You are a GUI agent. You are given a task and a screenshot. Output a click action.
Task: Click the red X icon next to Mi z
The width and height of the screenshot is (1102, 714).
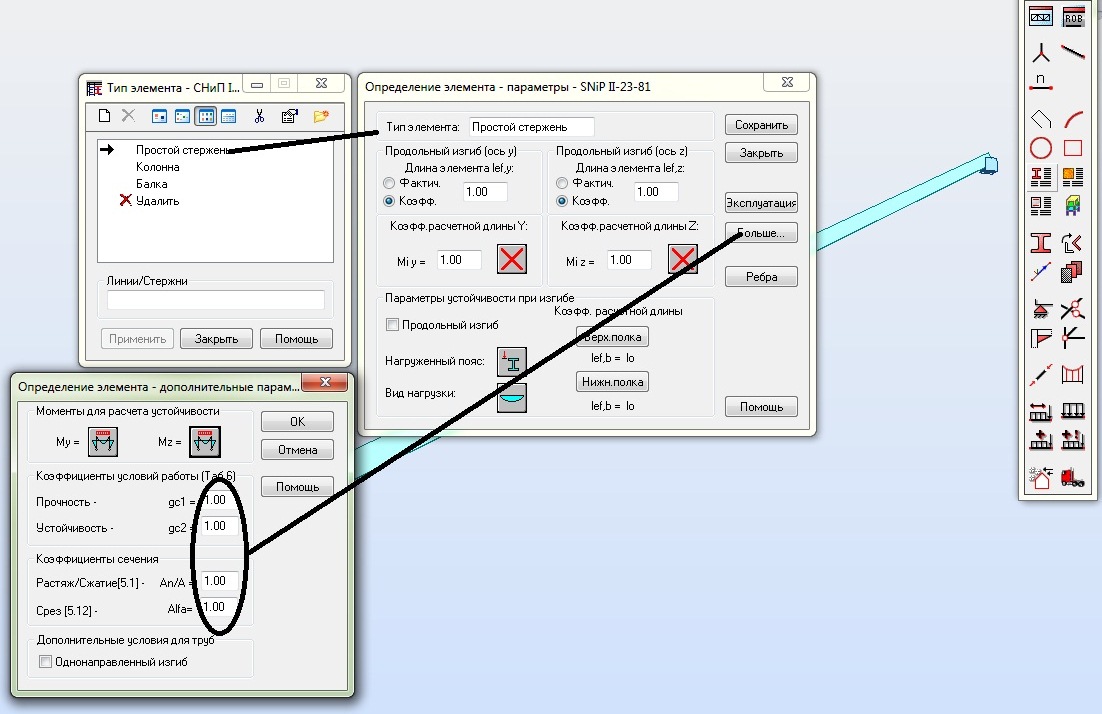click(x=682, y=259)
